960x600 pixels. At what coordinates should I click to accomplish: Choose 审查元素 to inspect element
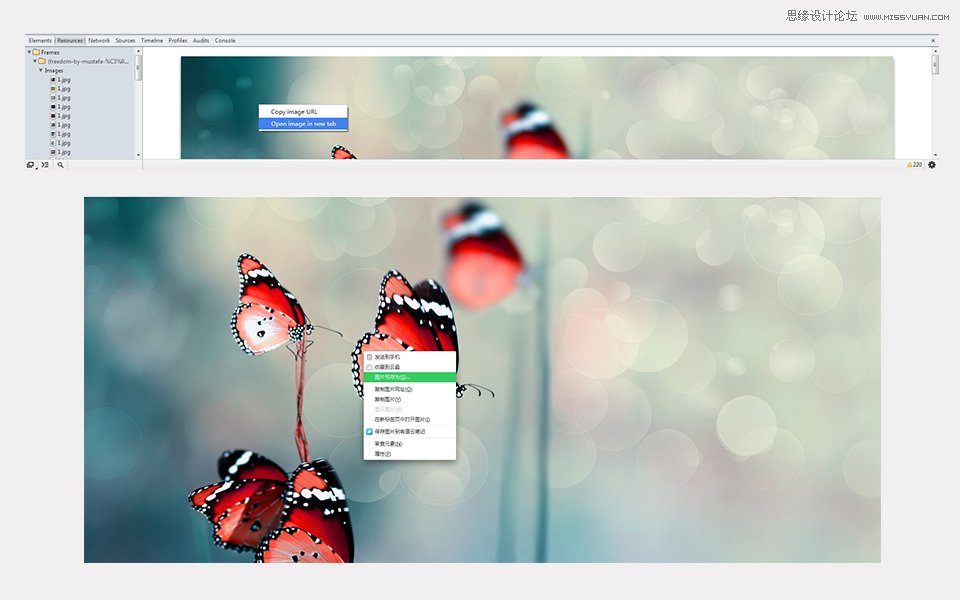410,444
